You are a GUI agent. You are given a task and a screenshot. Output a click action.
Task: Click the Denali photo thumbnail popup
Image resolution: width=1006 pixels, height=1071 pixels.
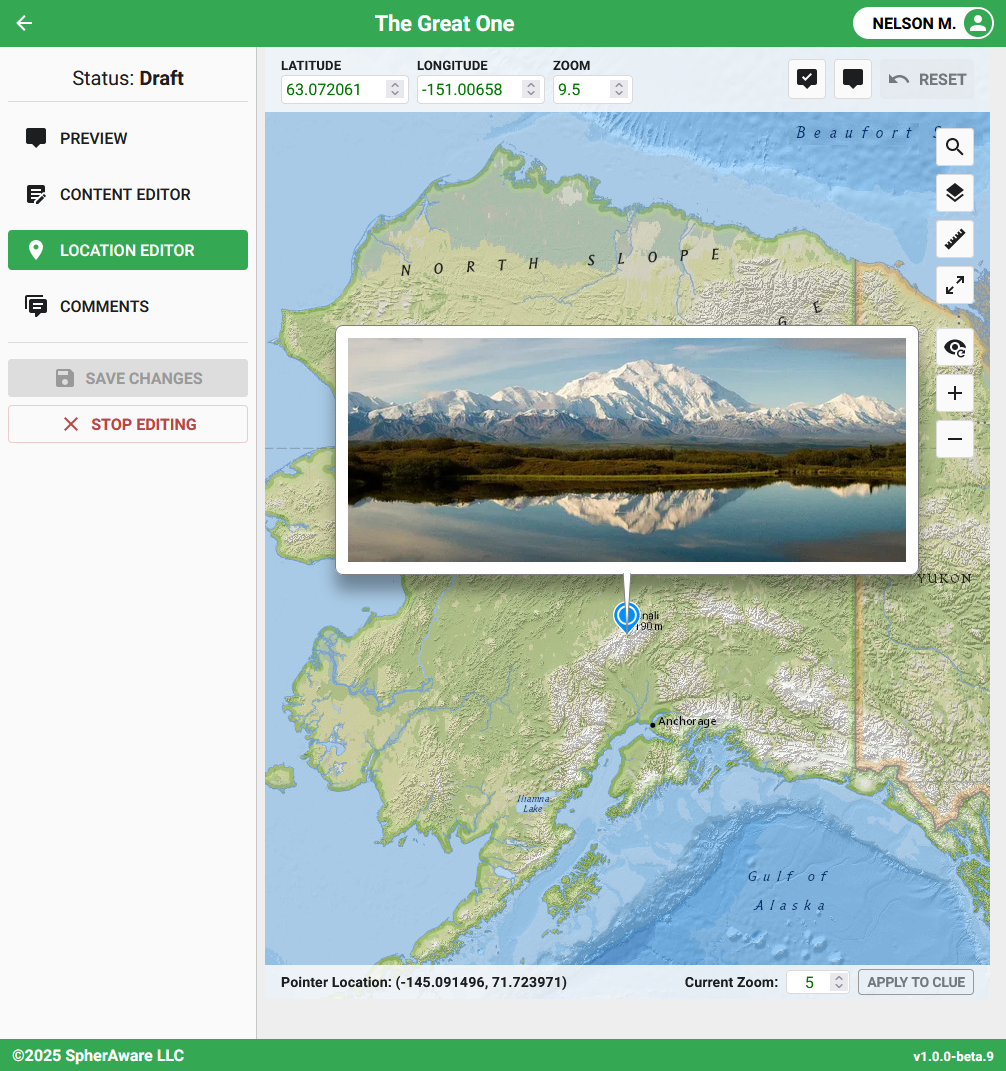pyautogui.click(x=627, y=449)
